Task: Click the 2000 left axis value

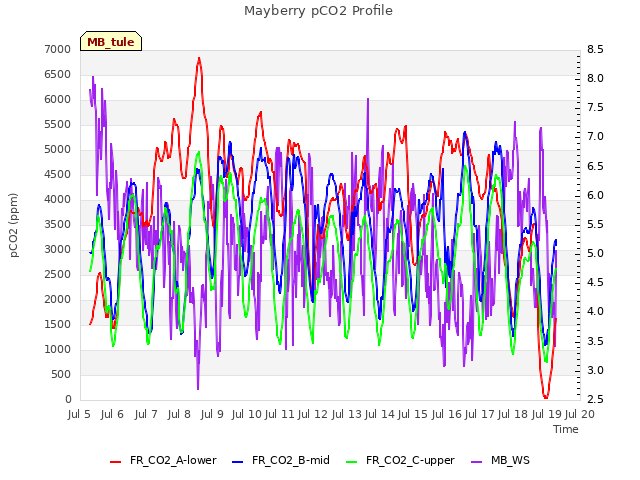Action: click(x=58, y=299)
